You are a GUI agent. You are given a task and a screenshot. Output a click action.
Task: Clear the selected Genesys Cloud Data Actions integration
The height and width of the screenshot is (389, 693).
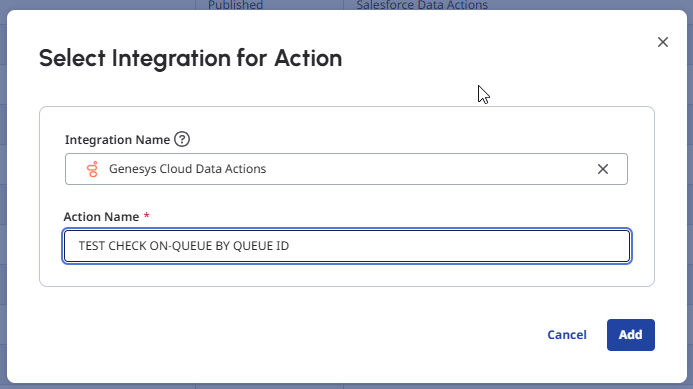click(x=603, y=169)
